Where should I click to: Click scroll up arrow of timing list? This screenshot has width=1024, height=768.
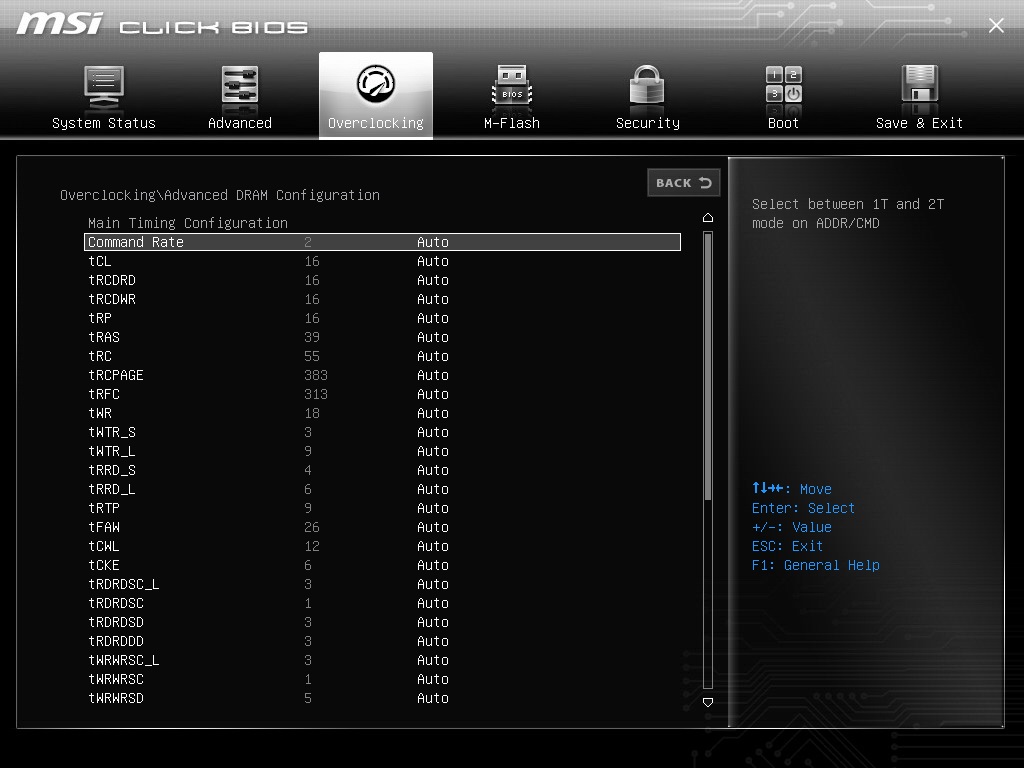pos(708,217)
